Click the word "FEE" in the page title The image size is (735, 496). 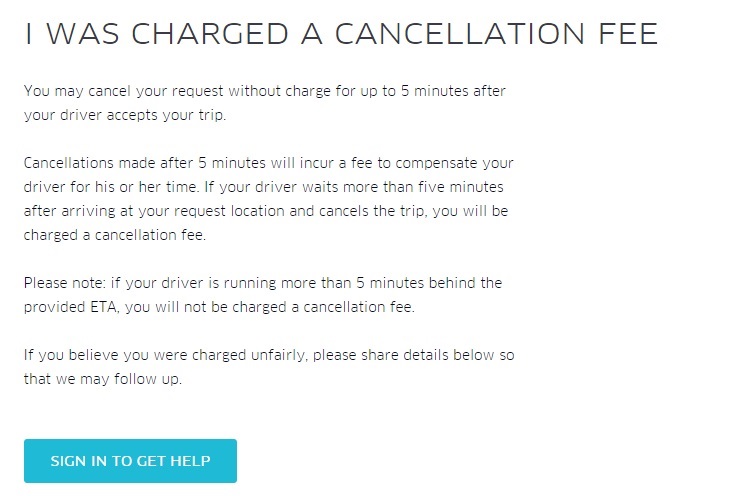(x=629, y=34)
